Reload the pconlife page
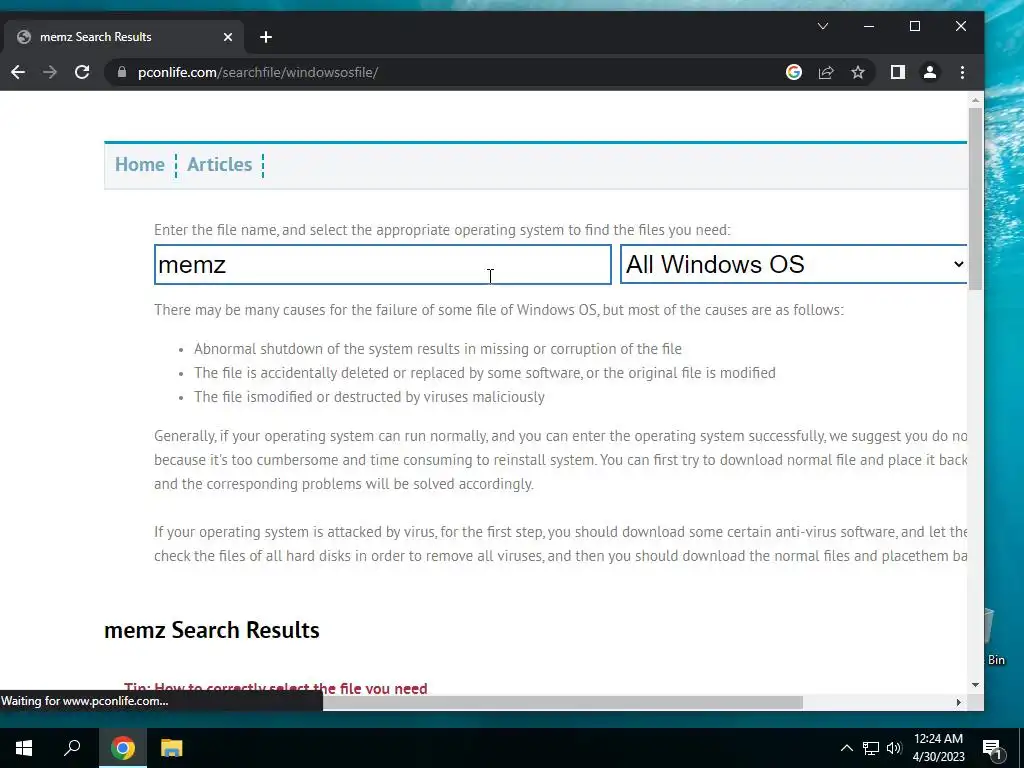 [x=82, y=72]
